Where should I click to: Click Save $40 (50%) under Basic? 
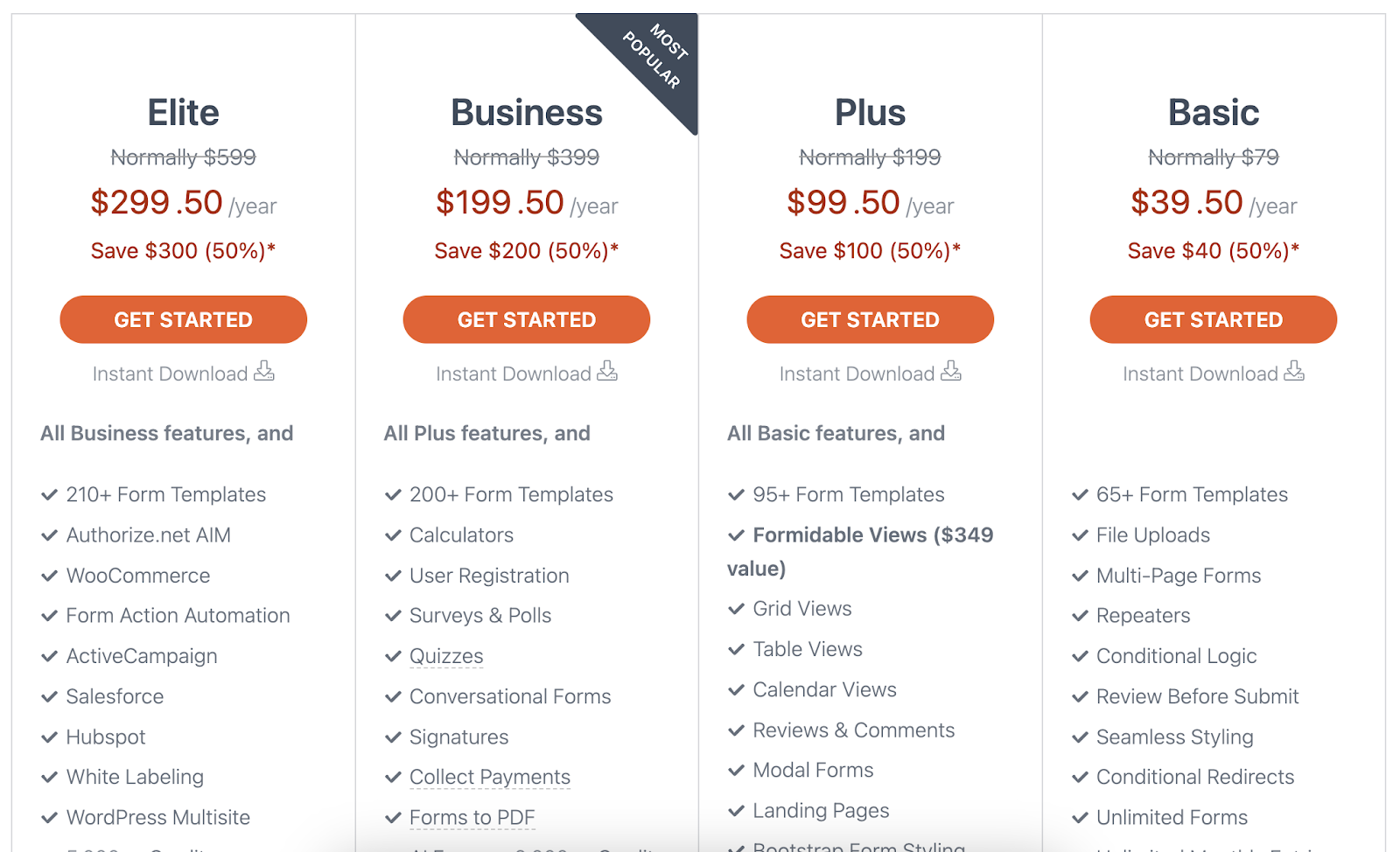[x=1214, y=251]
